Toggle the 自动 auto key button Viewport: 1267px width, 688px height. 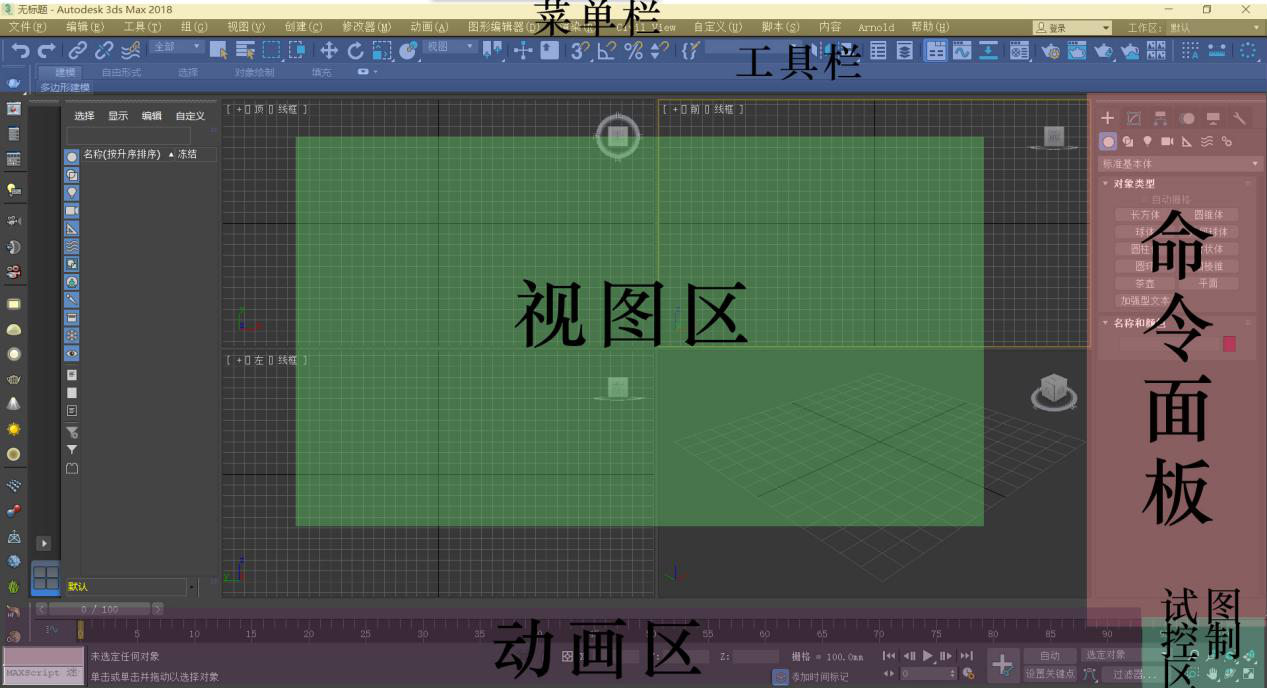coord(1049,656)
